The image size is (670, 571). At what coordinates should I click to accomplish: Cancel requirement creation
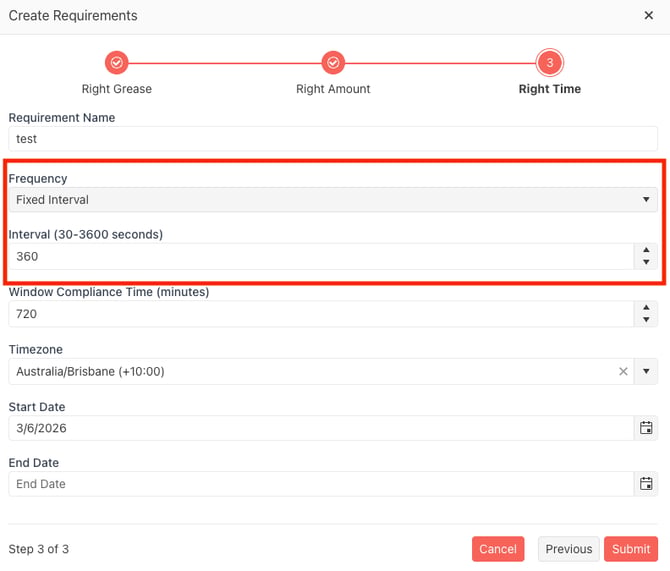pyautogui.click(x=498, y=549)
